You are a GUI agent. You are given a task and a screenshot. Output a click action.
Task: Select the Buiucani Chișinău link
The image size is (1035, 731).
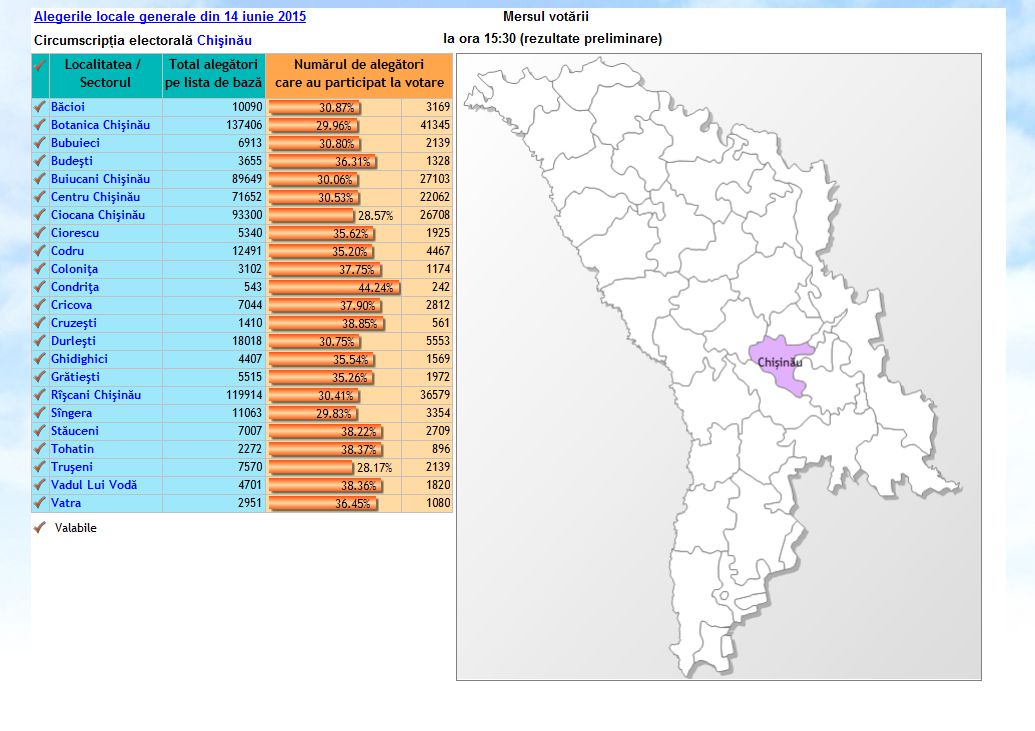tap(100, 178)
